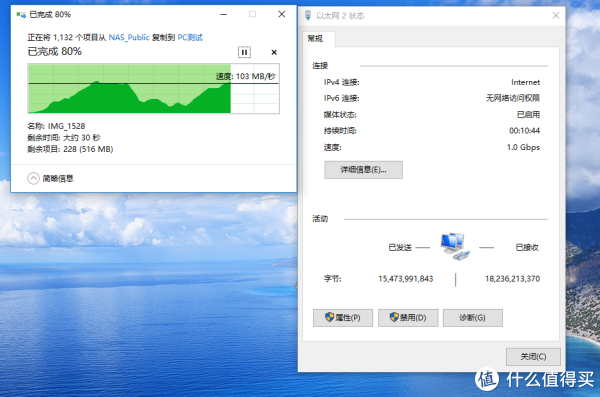Image resolution: width=600 pixels, height=397 pixels.
Task: Click the transfer speed graph
Action: coord(153,89)
